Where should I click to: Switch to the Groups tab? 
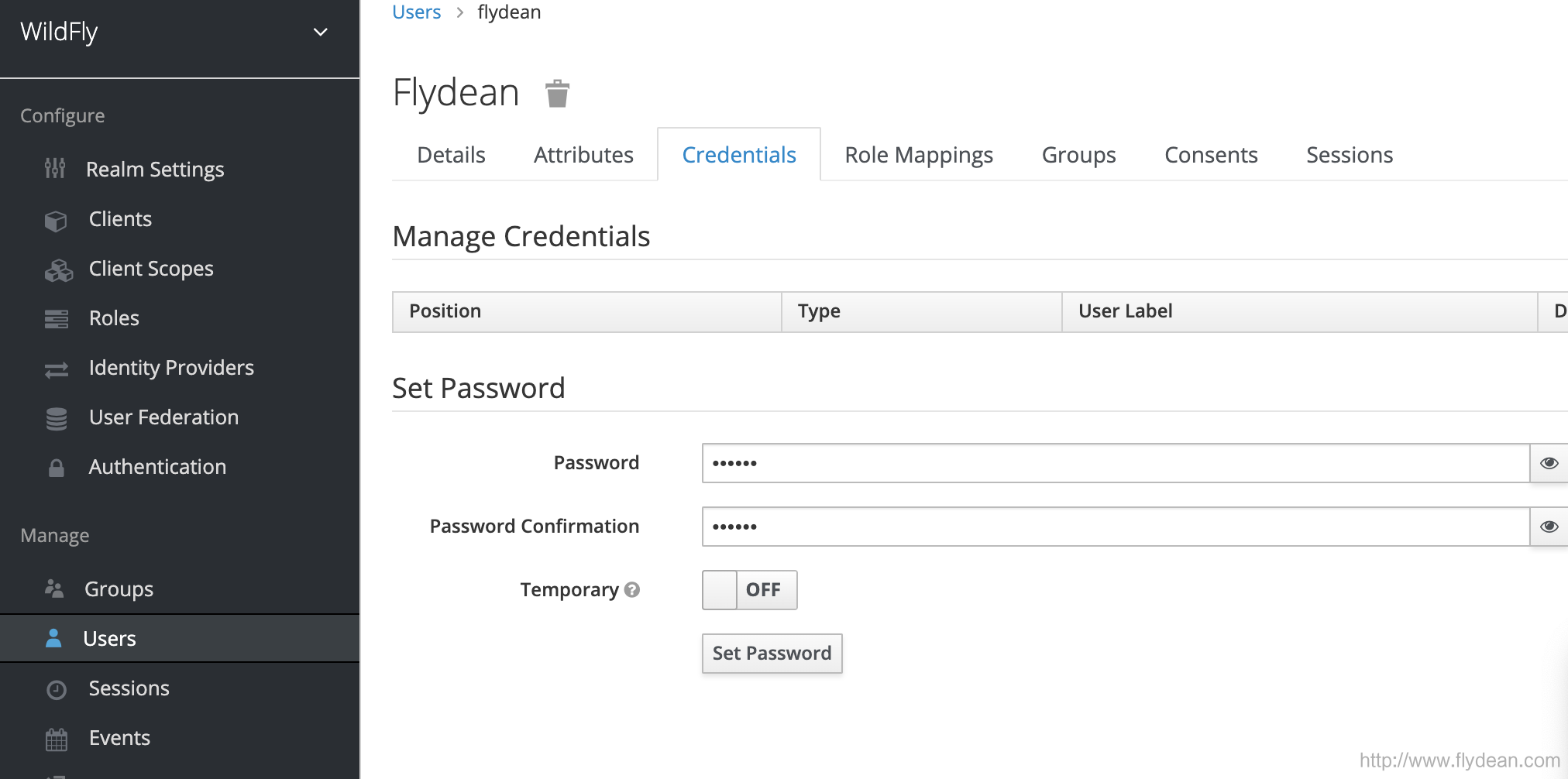click(1078, 155)
